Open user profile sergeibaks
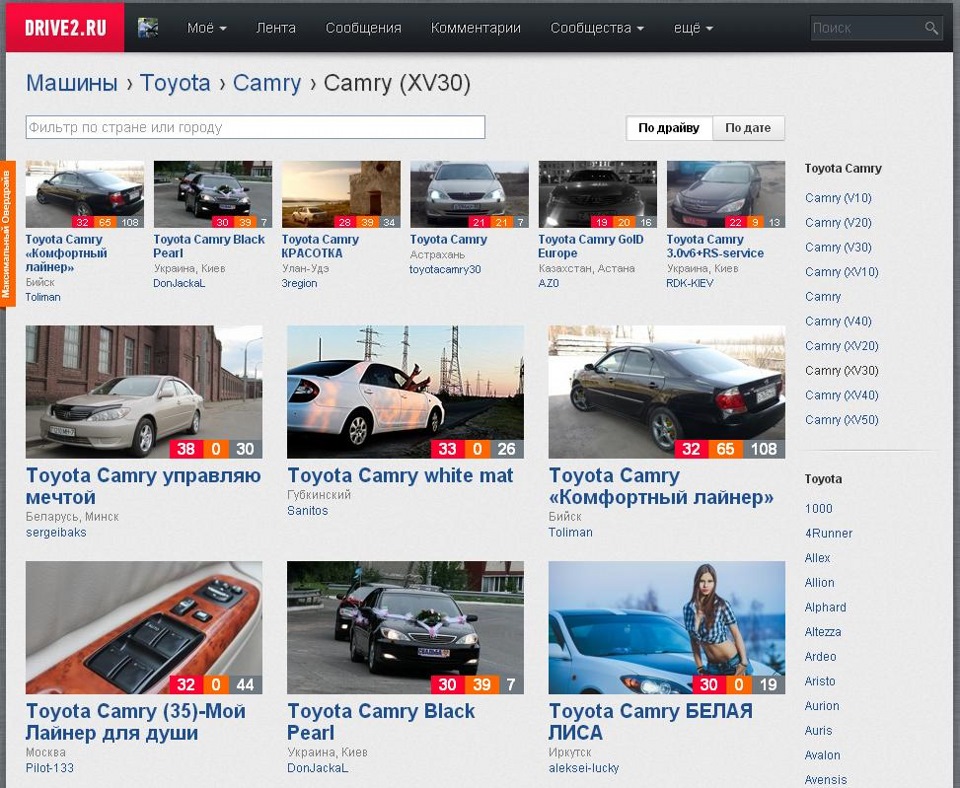The height and width of the screenshot is (788, 960). click(x=56, y=533)
